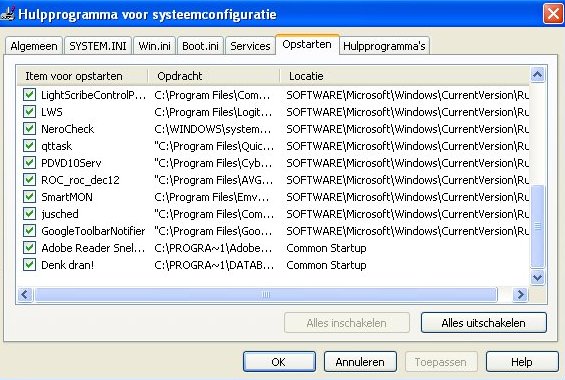Switch to the Services tab

click(250, 46)
